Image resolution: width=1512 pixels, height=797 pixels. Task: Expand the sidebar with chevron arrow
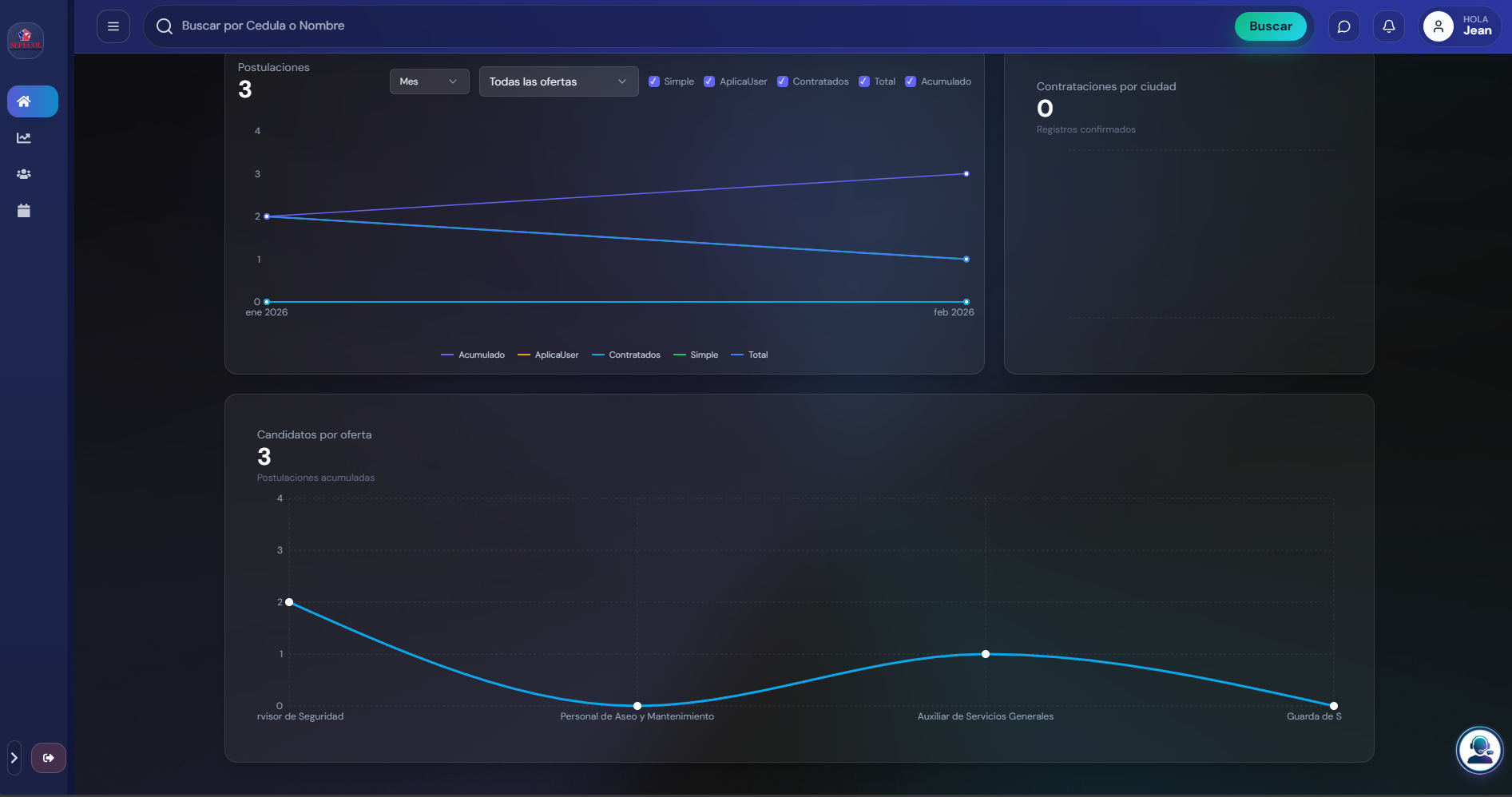pyautogui.click(x=14, y=758)
